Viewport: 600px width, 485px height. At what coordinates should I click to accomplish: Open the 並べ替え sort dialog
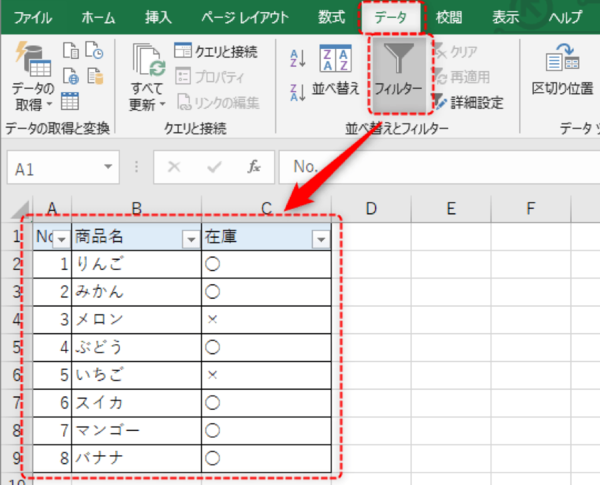coord(336,69)
